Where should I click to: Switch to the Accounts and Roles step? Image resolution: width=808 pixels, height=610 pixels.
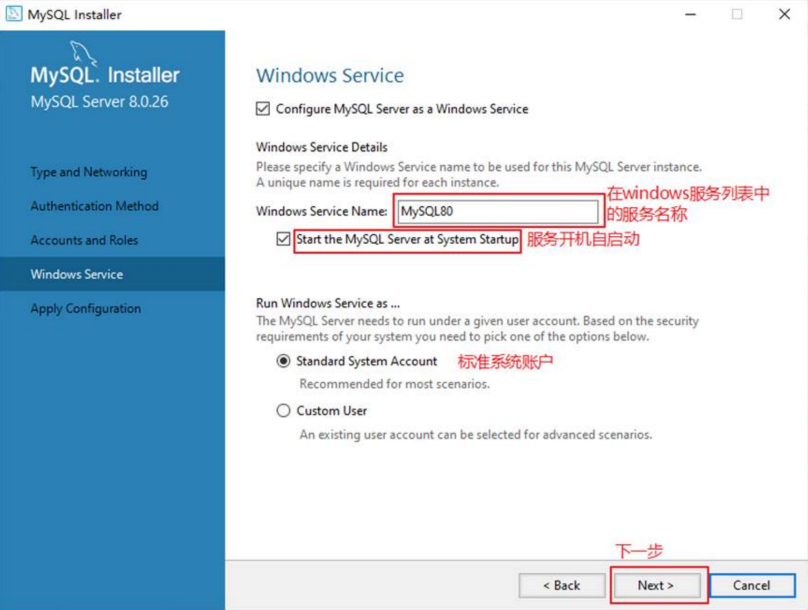pyautogui.click(x=84, y=240)
